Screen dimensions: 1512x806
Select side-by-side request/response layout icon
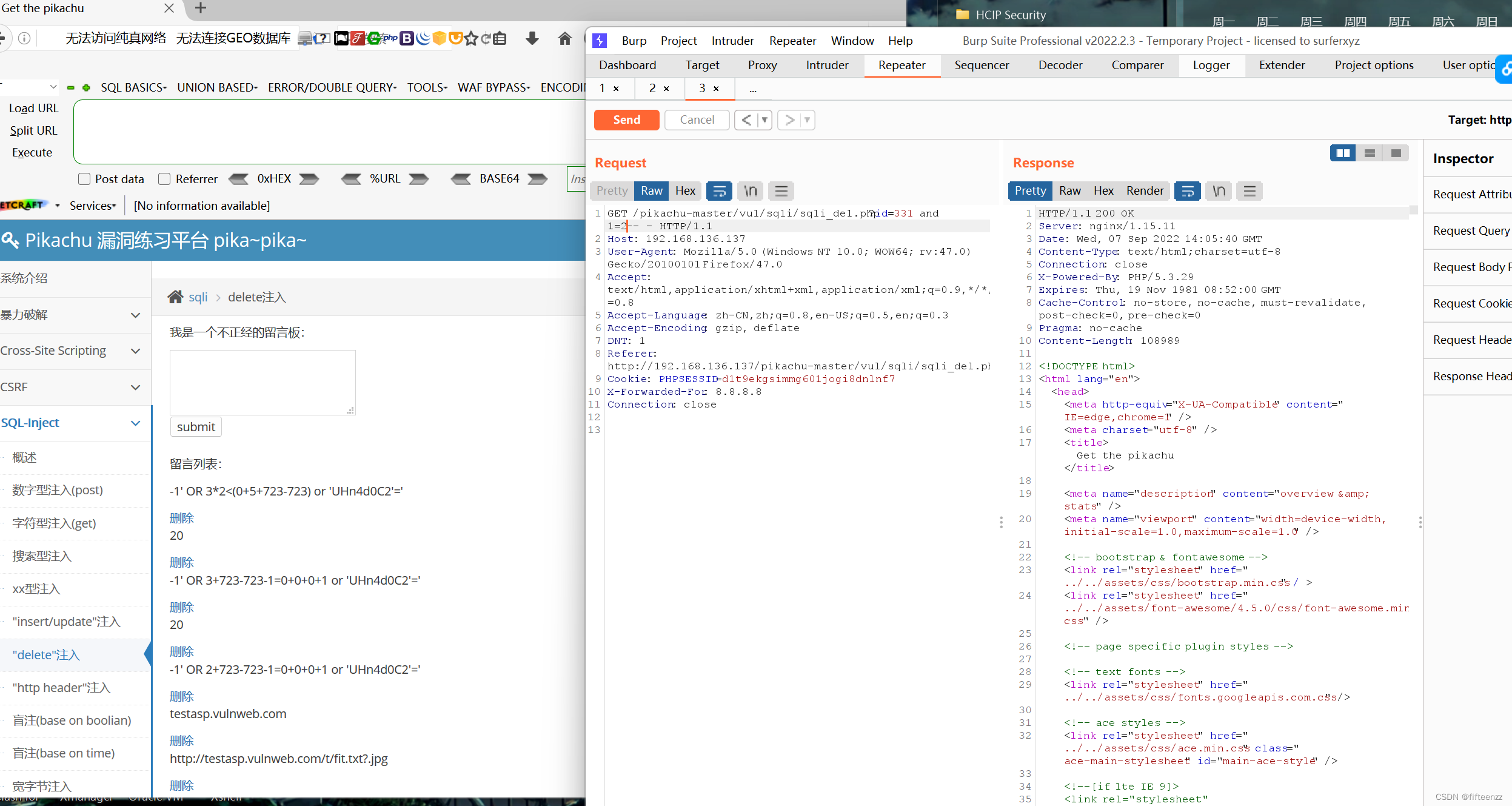1343,153
